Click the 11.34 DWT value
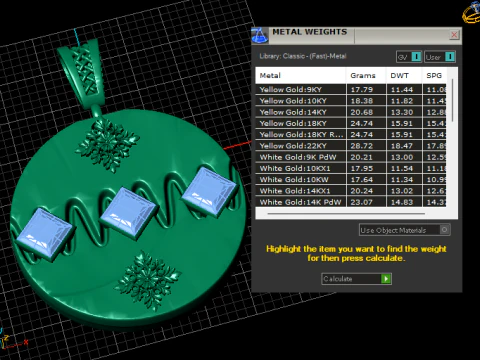The image size is (480, 360). point(402,180)
